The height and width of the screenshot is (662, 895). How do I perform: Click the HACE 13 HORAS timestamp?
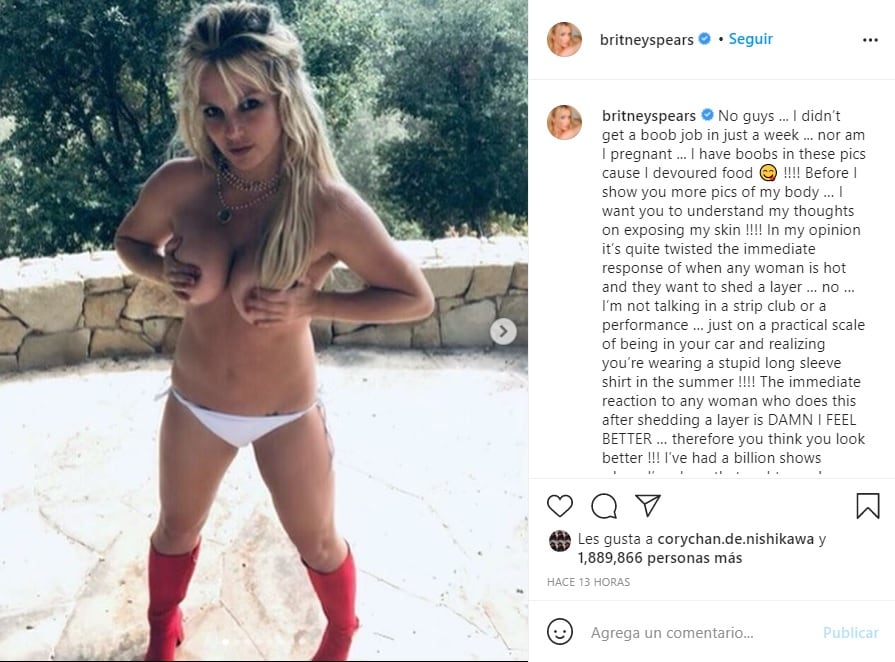[x=588, y=582]
